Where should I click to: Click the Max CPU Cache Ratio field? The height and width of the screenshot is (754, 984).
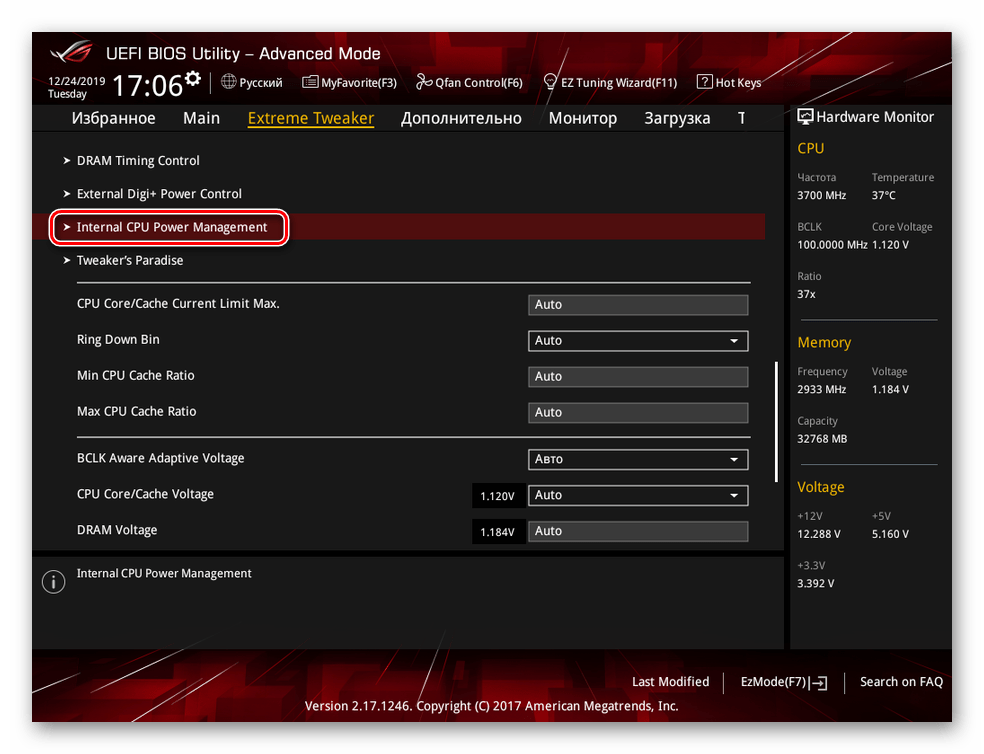click(x=638, y=412)
